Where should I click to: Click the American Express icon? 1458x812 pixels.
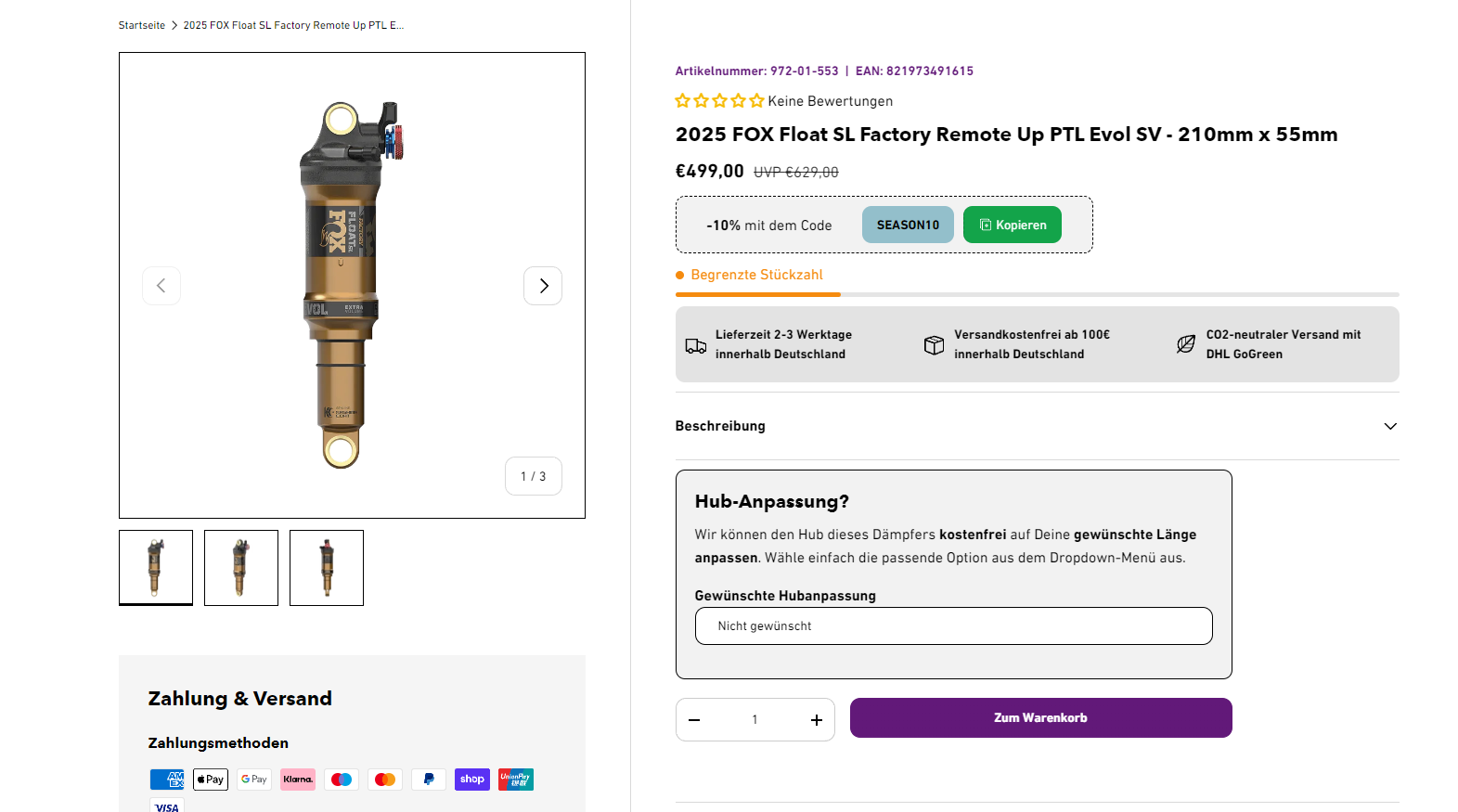[x=167, y=780]
